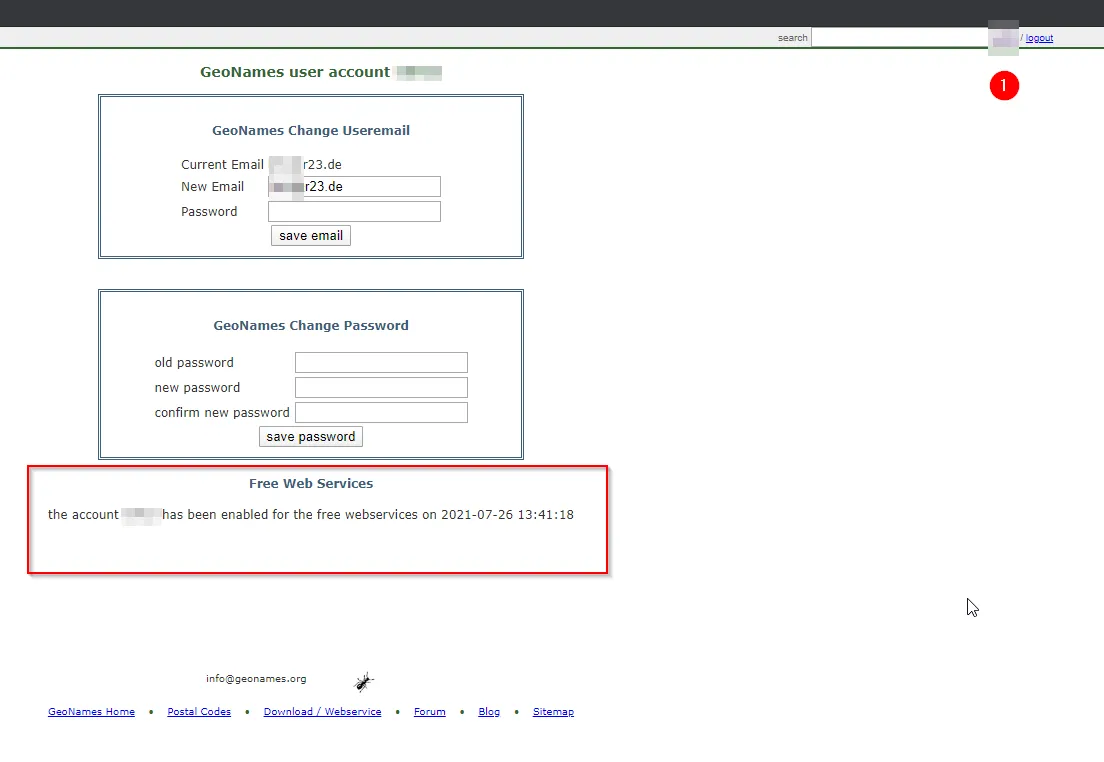
Task: Click the GeoNames Change Password heading
Action: (311, 325)
